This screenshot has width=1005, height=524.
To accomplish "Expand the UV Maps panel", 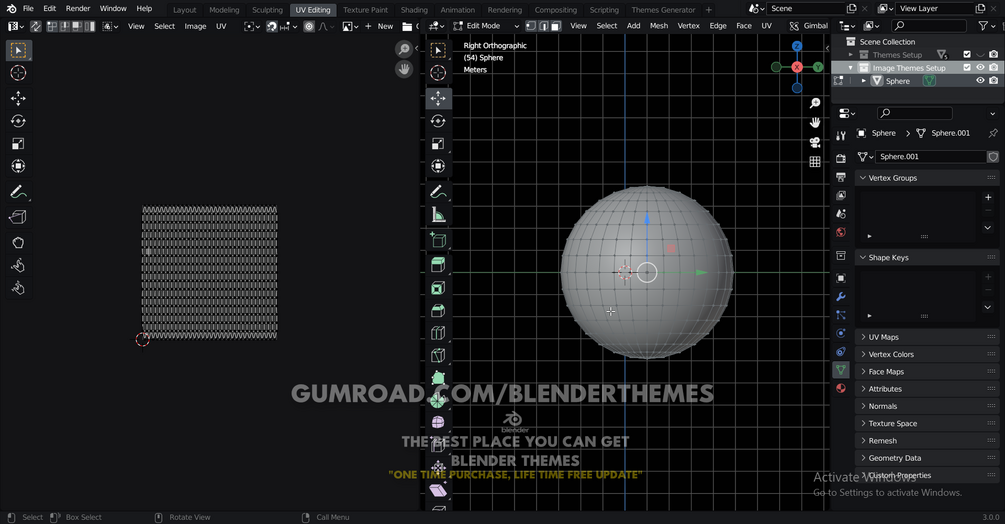I will 927,337.
